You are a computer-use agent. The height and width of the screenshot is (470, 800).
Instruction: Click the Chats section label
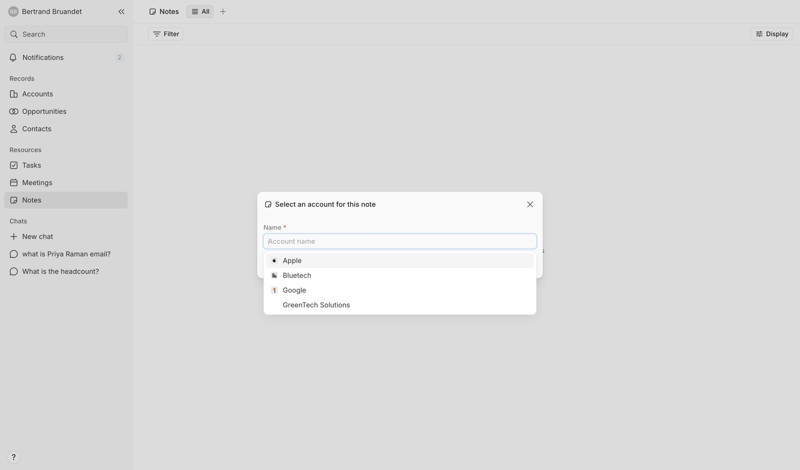(18, 221)
